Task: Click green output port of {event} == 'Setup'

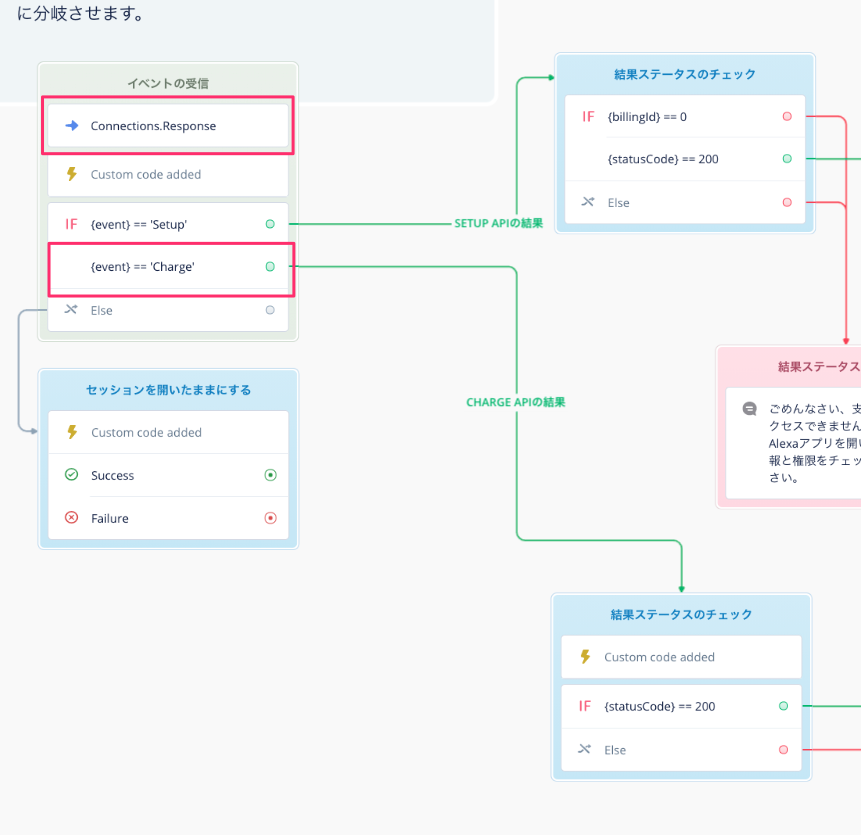Action: [270, 224]
